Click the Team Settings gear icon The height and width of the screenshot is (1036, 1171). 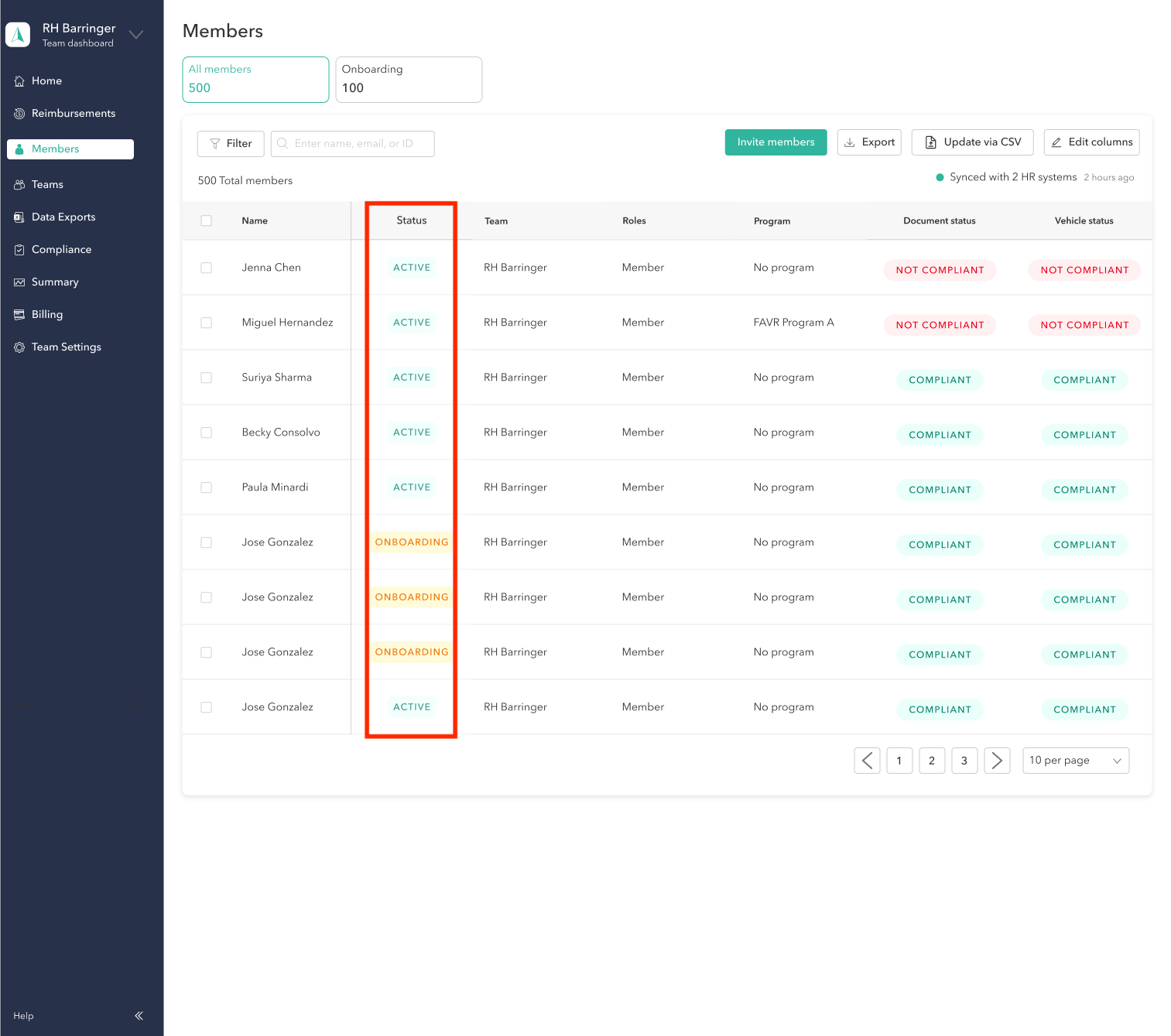pyautogui.click(x=19, y=347)
